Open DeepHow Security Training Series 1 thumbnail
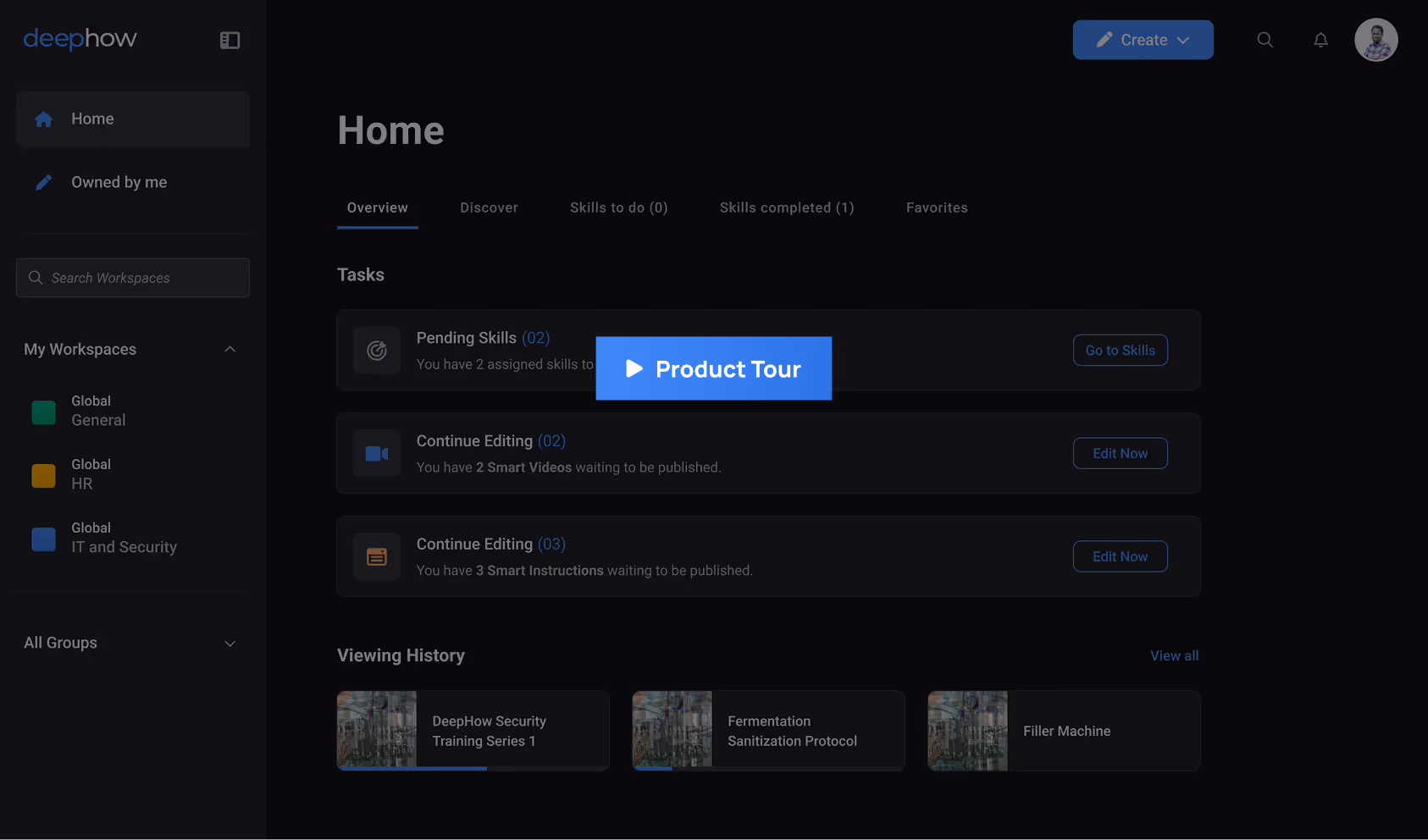1428x840 pixels. coord(377,730)
